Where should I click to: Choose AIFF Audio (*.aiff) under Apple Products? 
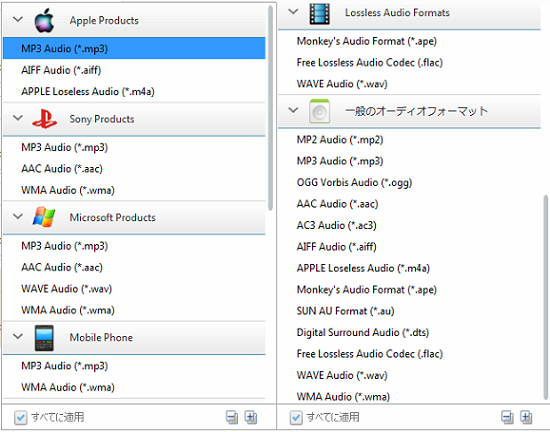[x=134, y=70]
